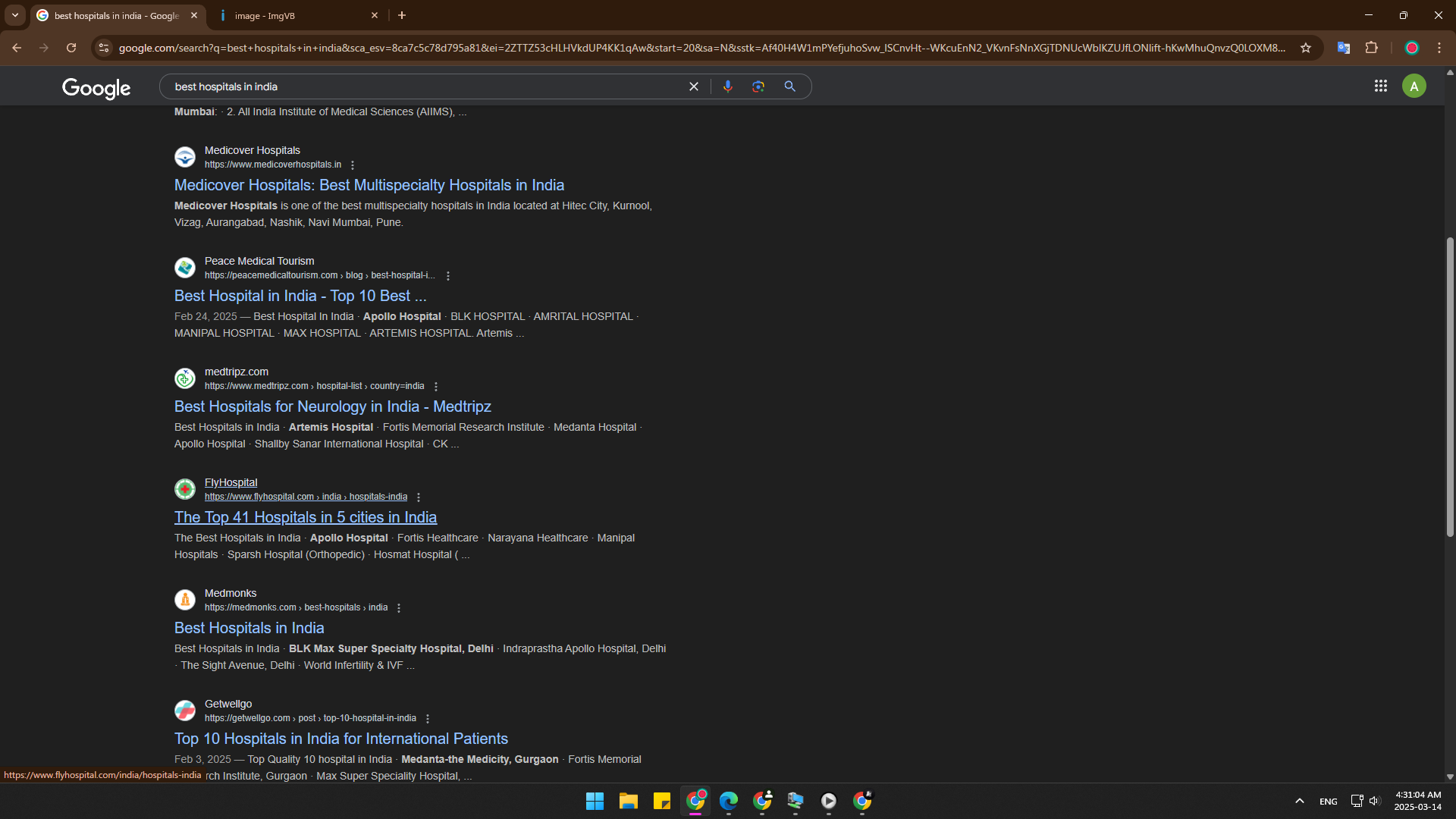Screen dimensions: 1456x819
Task: Open Chrome three-dot menu
Action: (1439, 48)
